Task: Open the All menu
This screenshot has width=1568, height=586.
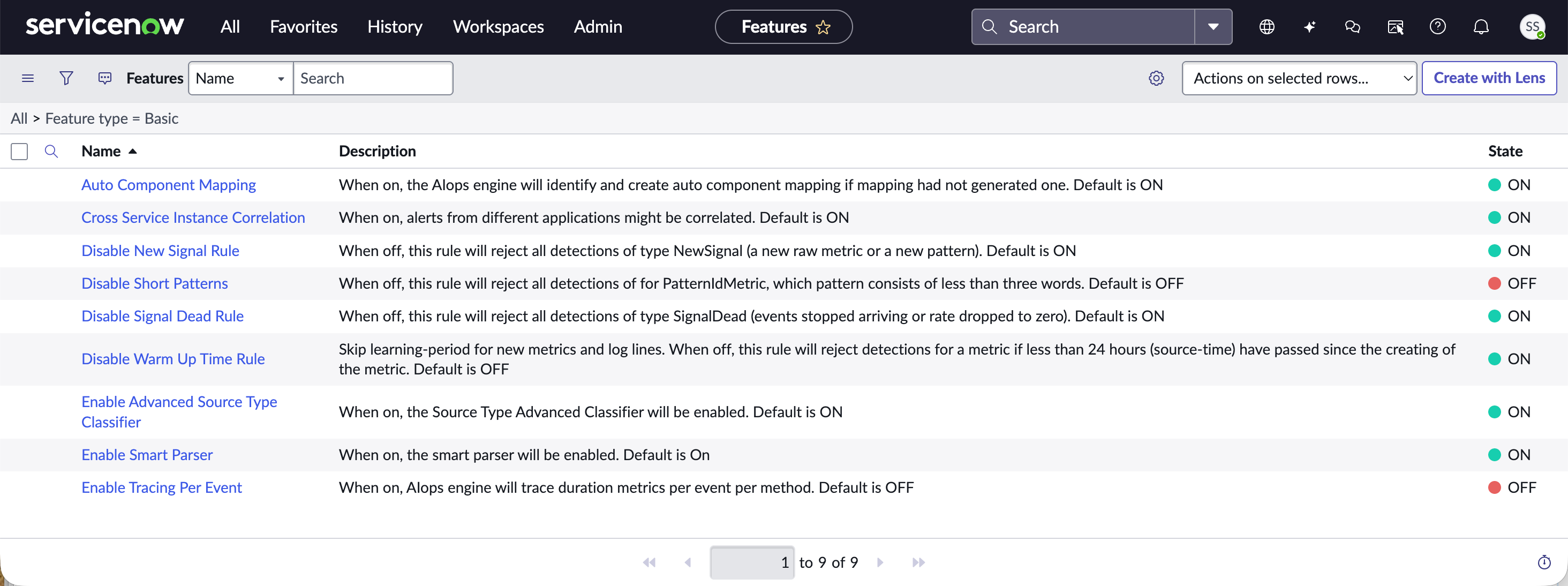Action: [x=230, y=27]
